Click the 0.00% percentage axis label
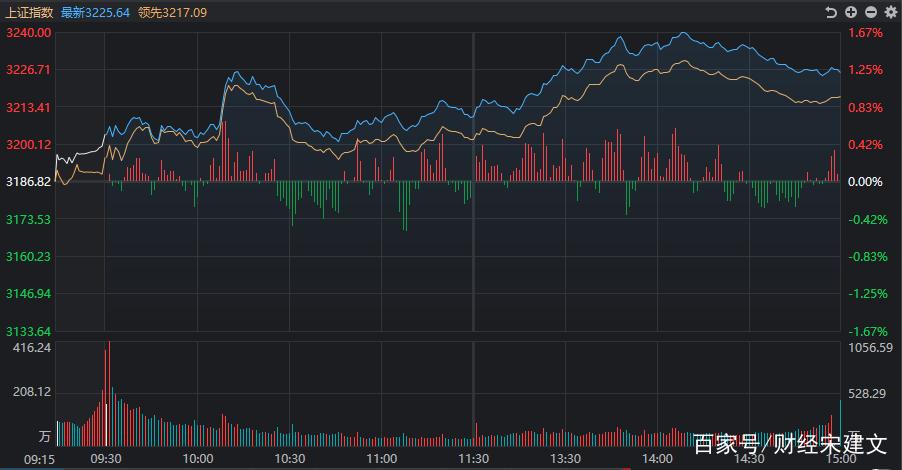 point(866,182)
